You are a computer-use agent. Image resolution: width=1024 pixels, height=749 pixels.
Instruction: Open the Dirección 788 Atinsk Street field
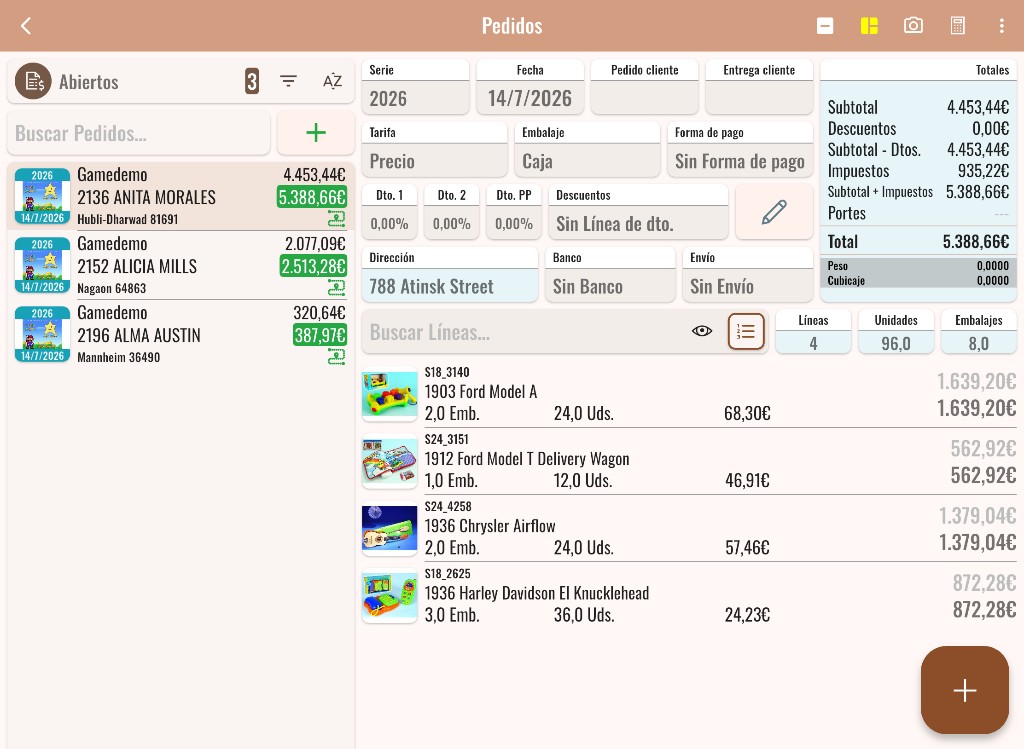tap(450, 274)
